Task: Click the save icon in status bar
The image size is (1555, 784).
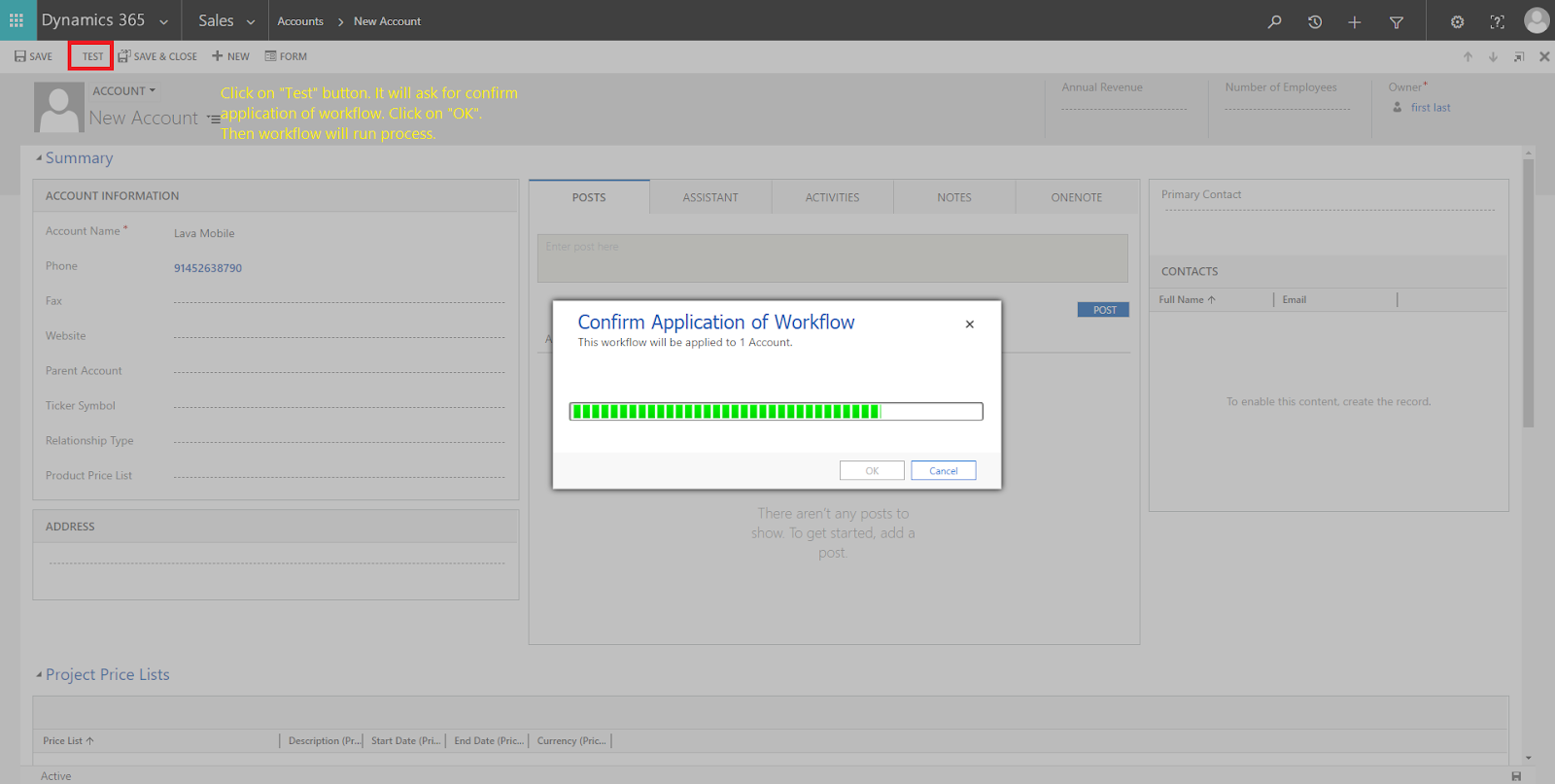Action: pyautogui.click(x=1516, y=776)
